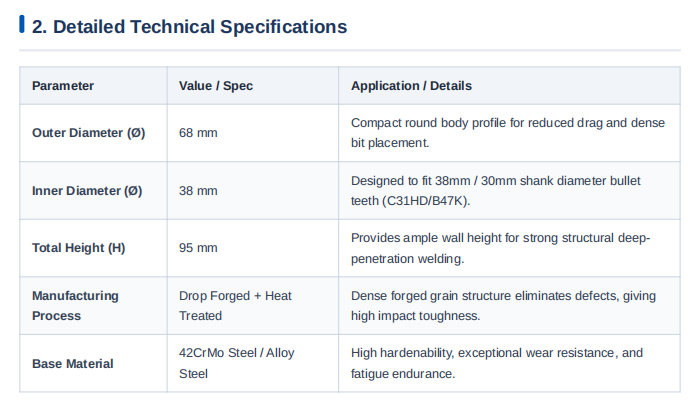The image size is (700, 409).
Task: Select the 'Parameter' column header
Action: click(62, 86)
